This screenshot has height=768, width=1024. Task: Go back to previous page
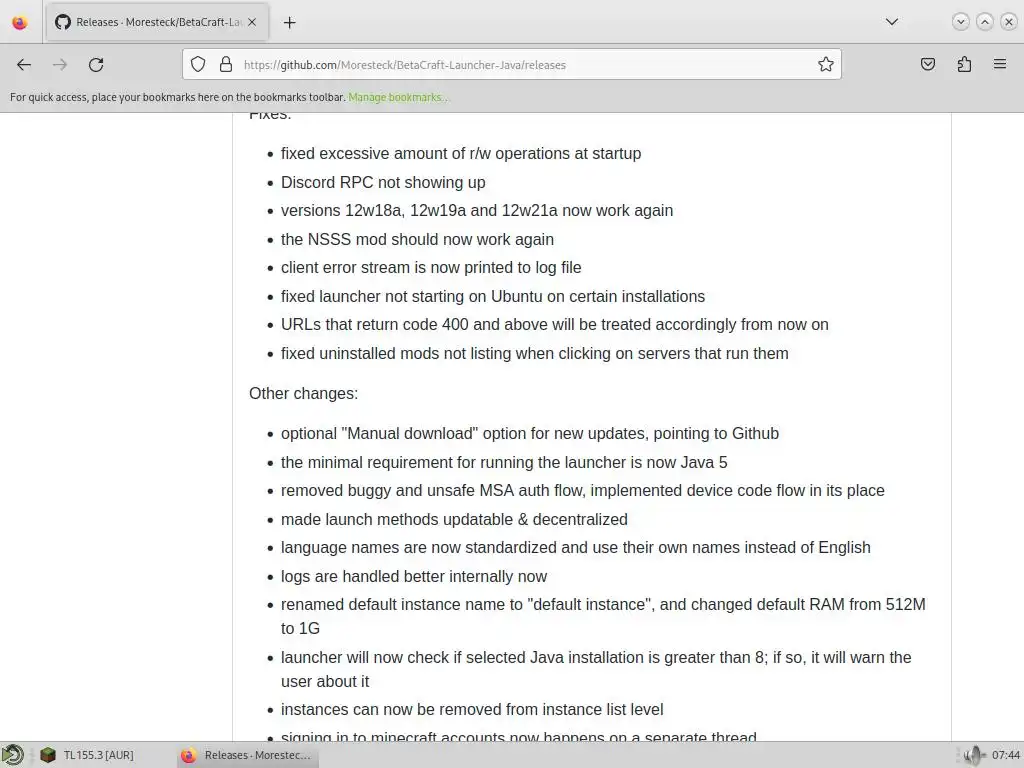pyautogui.click(x=24, y=65)
